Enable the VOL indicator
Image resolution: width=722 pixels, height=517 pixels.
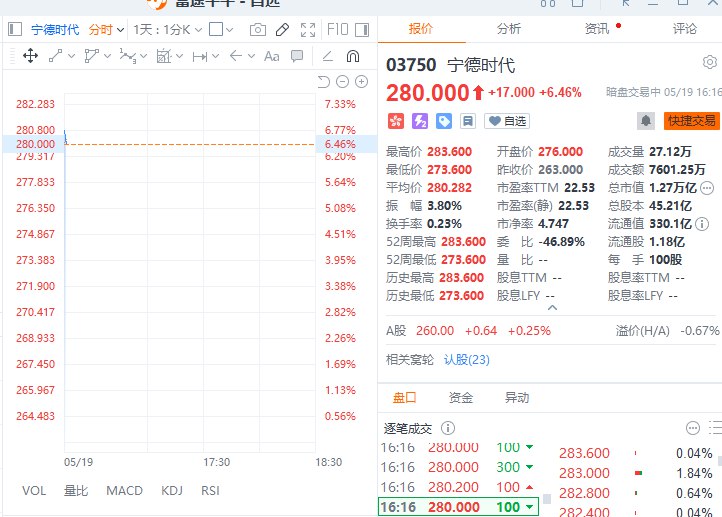[x=34, y=491]
